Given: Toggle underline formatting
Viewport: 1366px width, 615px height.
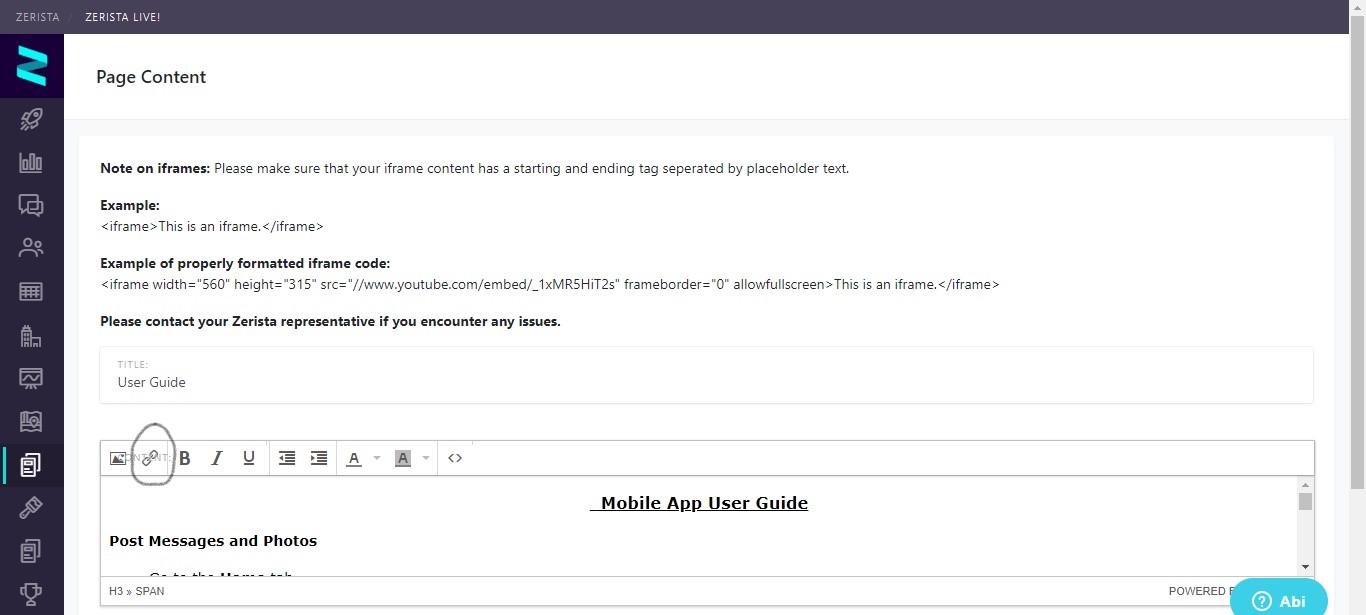Looking at the screenshot, I should tap(249, 458).
